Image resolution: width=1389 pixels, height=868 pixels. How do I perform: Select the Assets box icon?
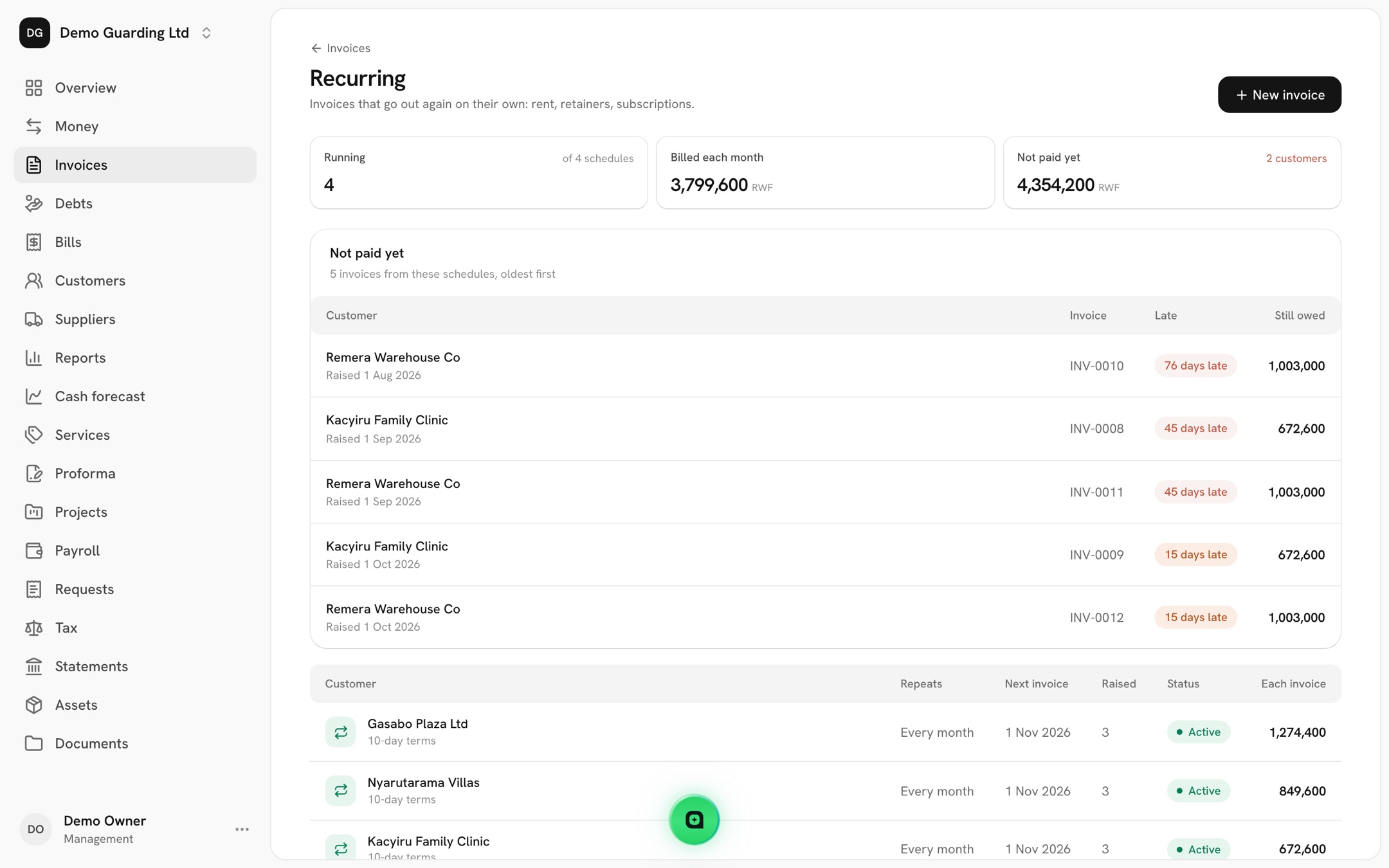(33, 705)
